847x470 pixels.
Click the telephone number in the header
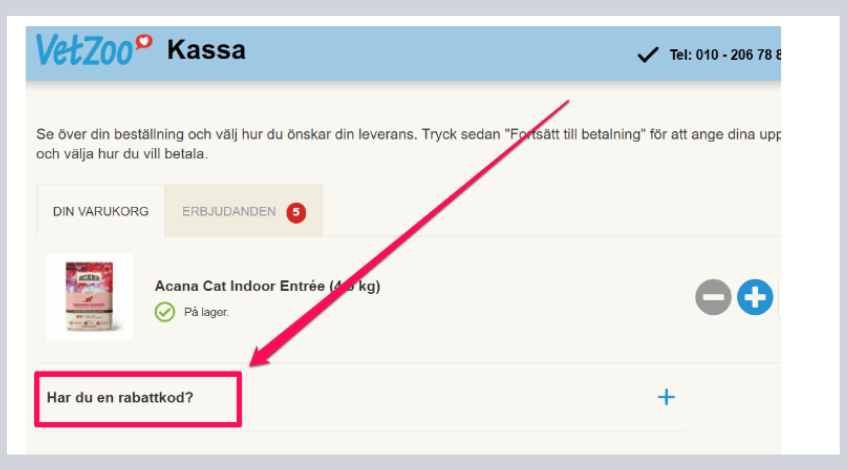tap(725, 55)
